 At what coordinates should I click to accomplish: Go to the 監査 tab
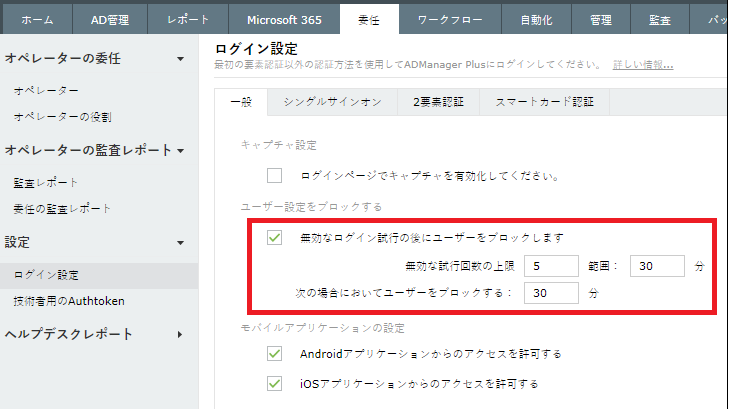pyautogui.click(x=660, y=20)
